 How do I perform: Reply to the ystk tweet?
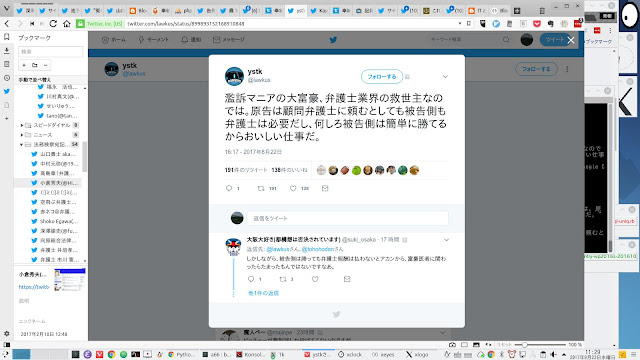(x=229, y=188)
